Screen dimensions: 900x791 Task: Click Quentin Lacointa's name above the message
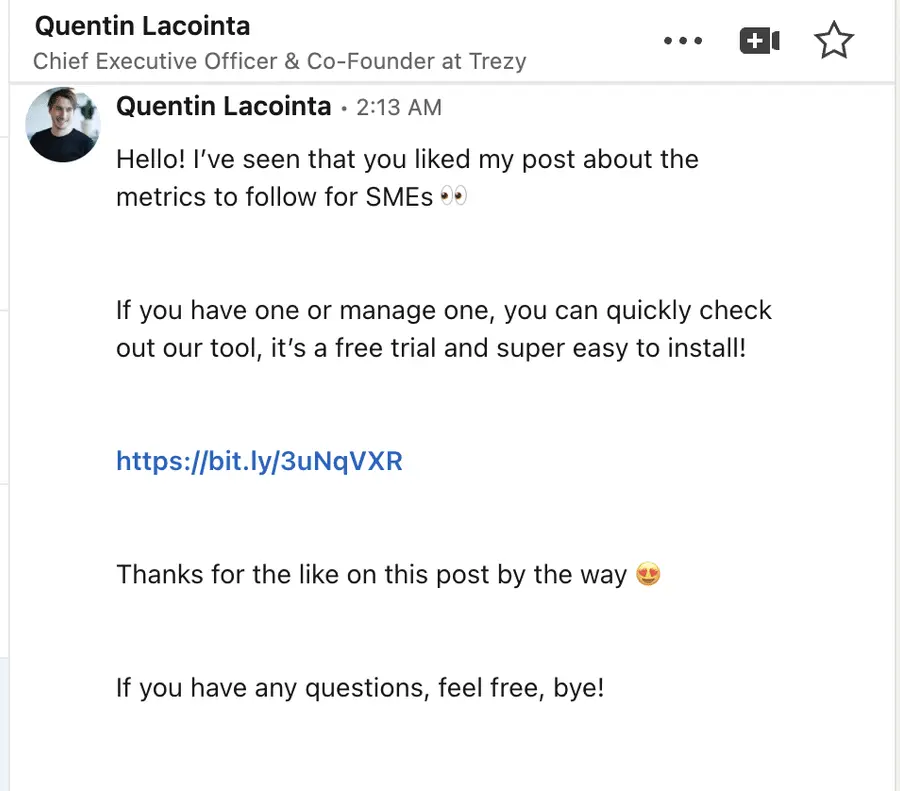[x=222, y=107]
